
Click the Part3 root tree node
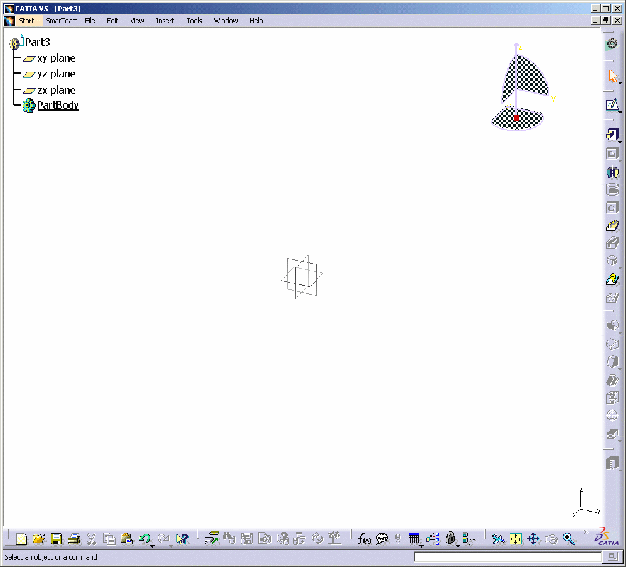click(x=37, y=42)
